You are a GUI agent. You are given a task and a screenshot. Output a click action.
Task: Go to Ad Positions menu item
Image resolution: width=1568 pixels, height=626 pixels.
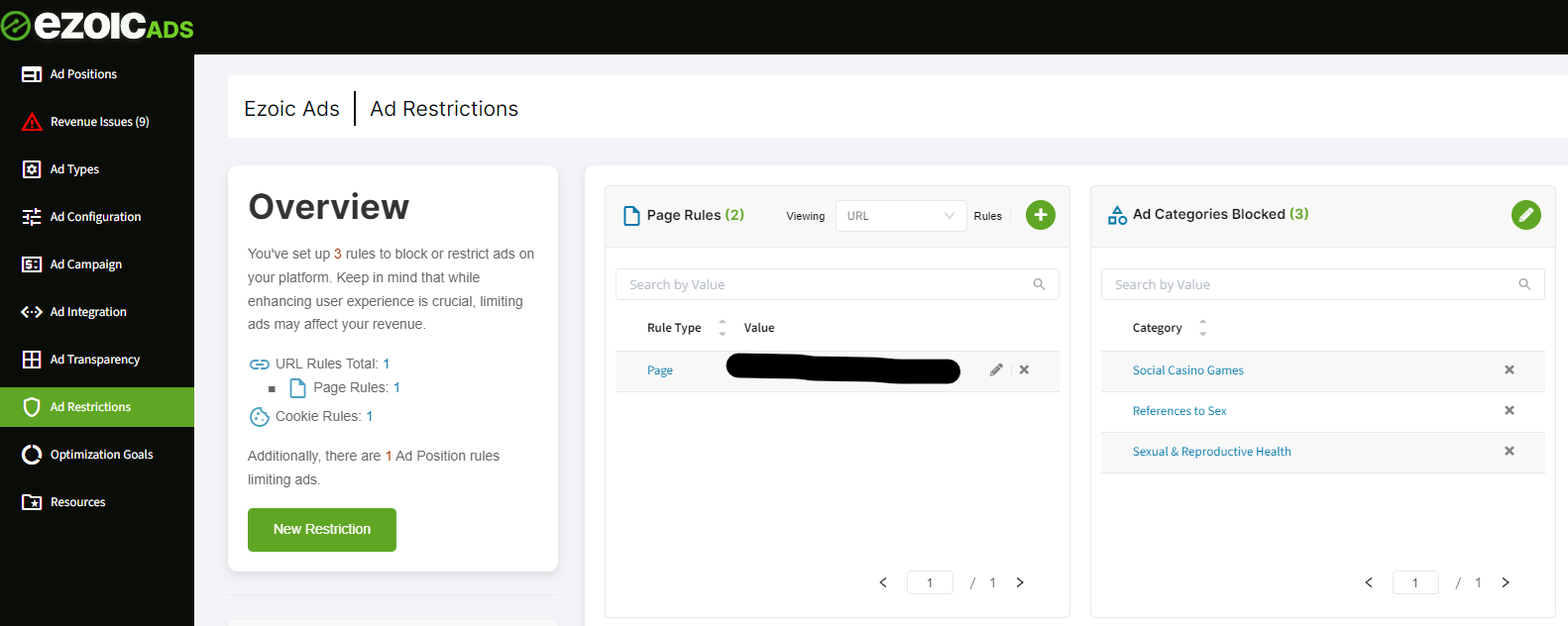(x=83, y=74)
